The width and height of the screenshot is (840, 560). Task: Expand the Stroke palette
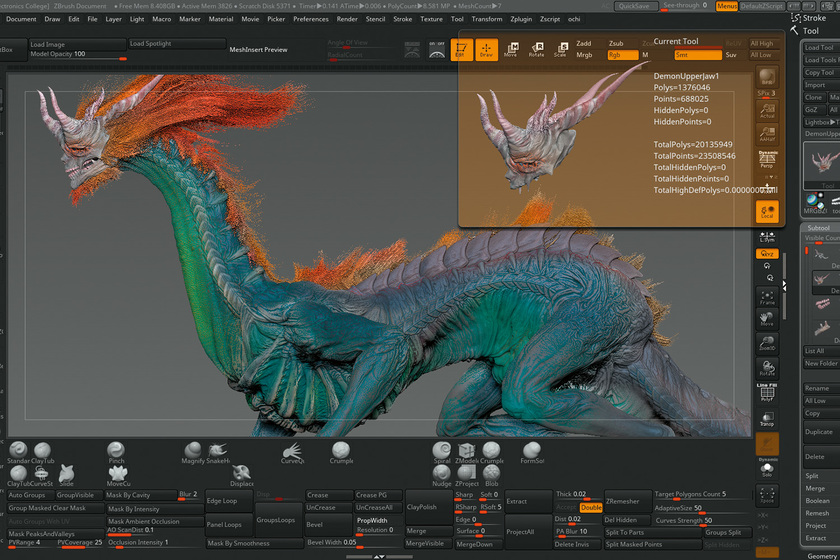(x=814, y=17)
